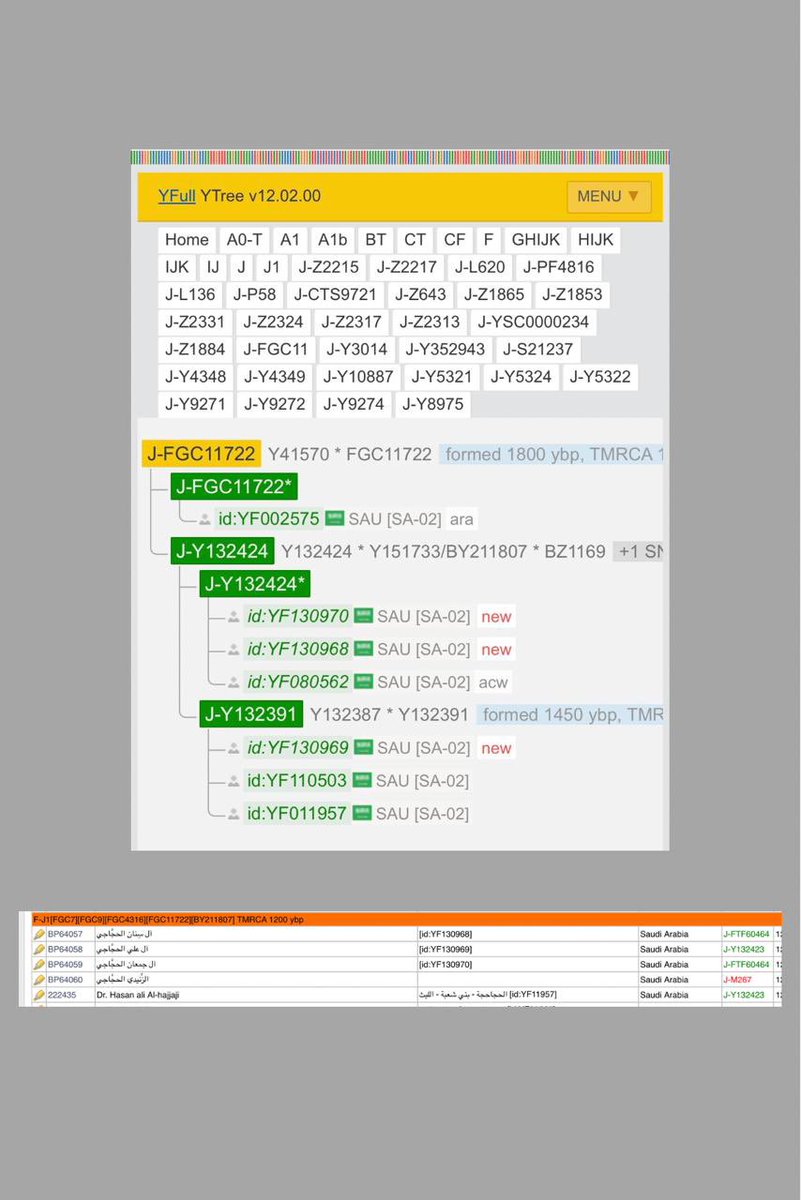801x1200 pixels.
Task: Open sample id:YF130968
Action: point(297,650)
